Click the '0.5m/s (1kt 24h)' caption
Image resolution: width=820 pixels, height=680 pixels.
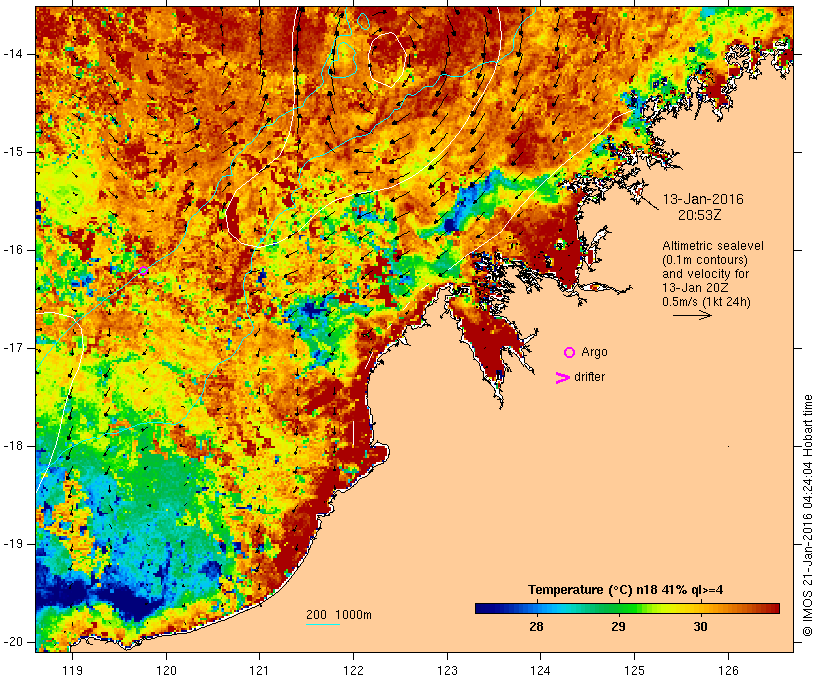706,302
